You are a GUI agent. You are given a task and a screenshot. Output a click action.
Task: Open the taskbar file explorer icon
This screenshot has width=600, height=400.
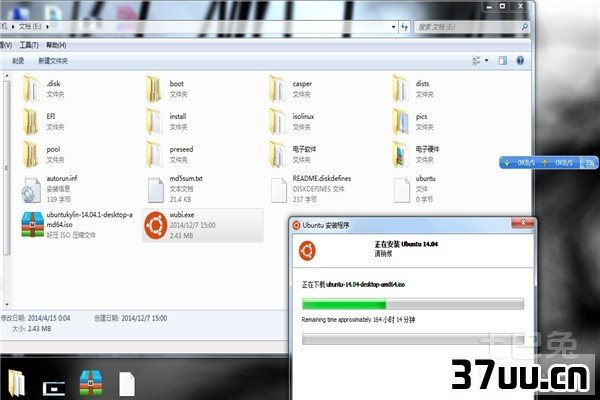16,383
